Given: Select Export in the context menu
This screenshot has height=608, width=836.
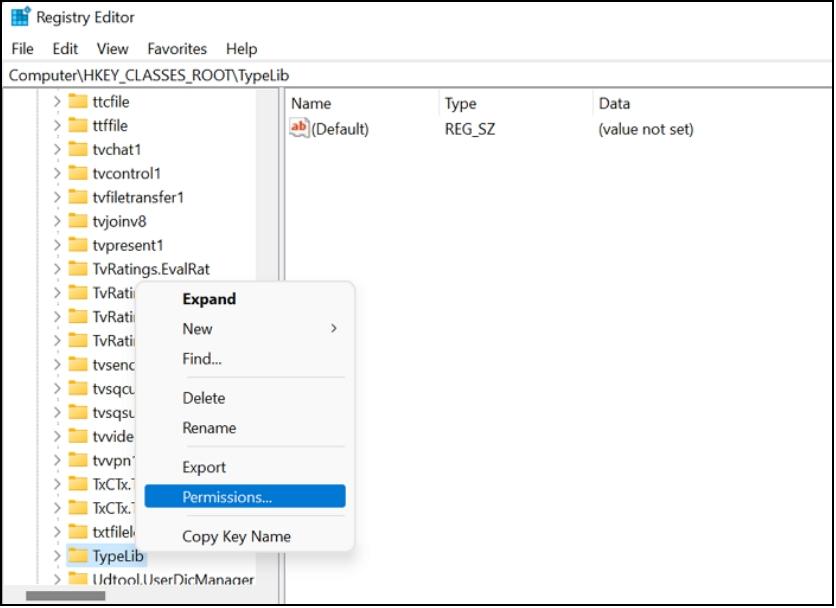Looking at the screenshot, I should [204, 467].
